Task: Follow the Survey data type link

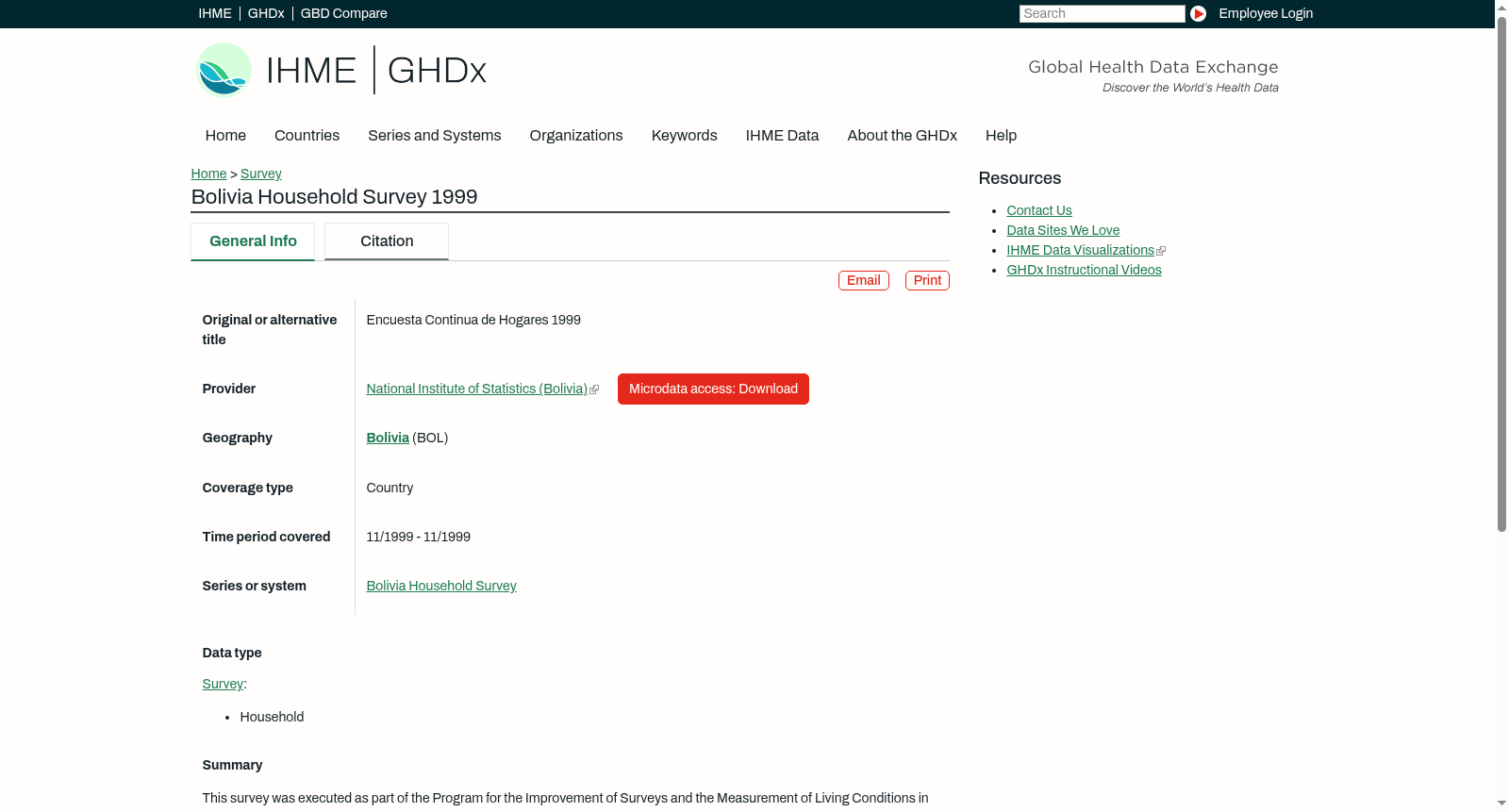Action: point(223,684)
